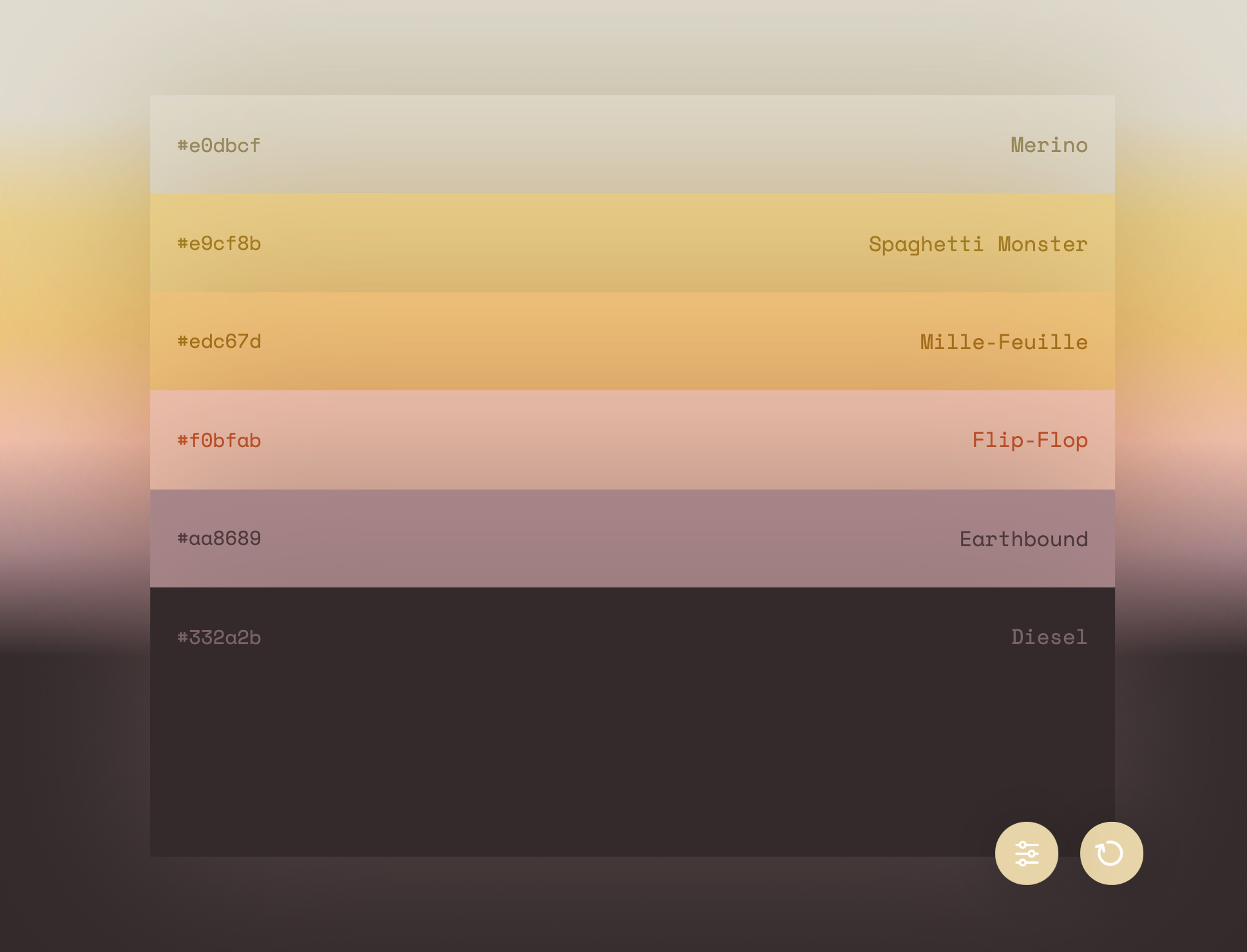The height and width of the screenshot is (952, 1247).
Task: Pick the Merino beige color band
Action: coord(631,145)
